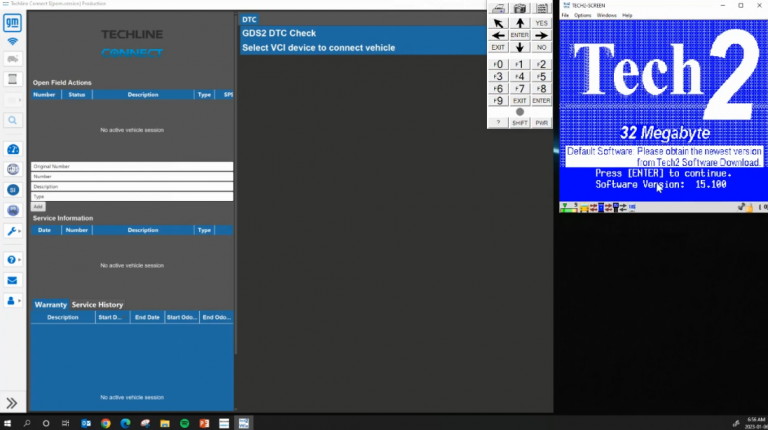Expand the wrench tools sidebar dropdown
Image resolution: width=768 pixels, height=430 pixels.
tap(14, 231)
